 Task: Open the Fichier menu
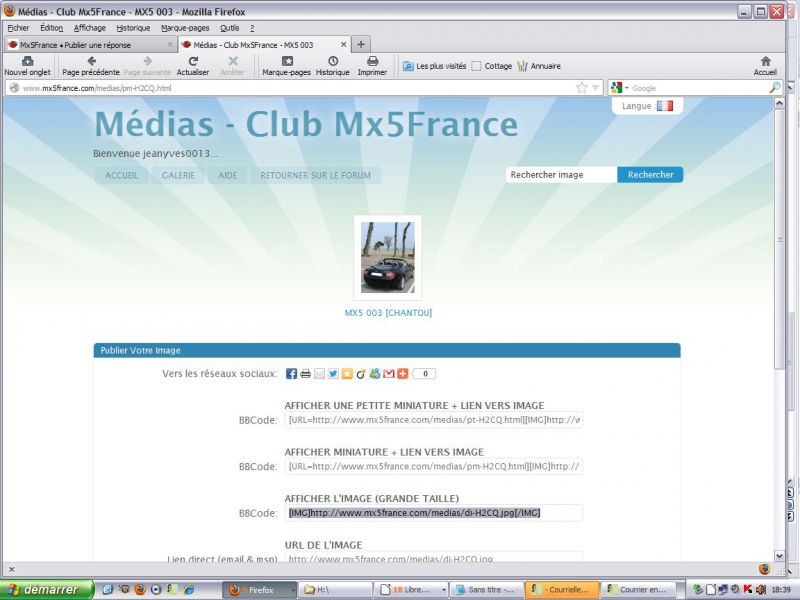[x=18, y=28]
